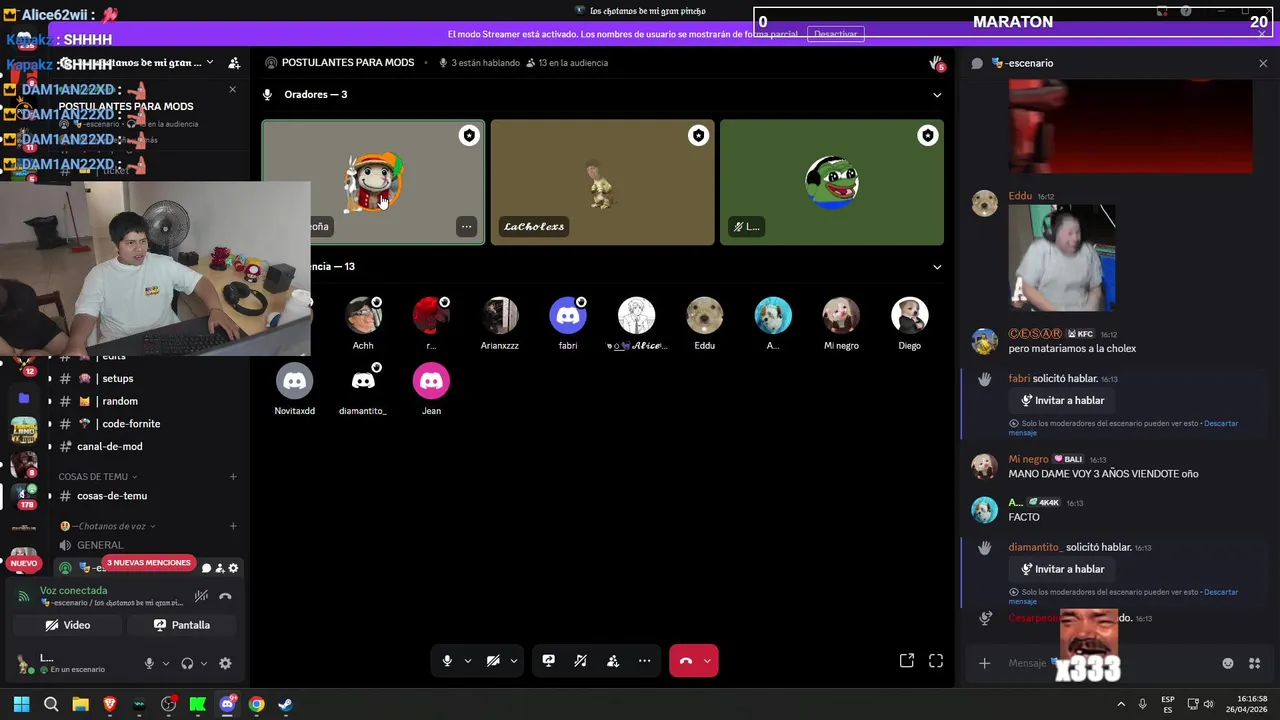This screenshot has height=720, width=1280.
Task: Pop out the stage window
Action: [906, 661]
